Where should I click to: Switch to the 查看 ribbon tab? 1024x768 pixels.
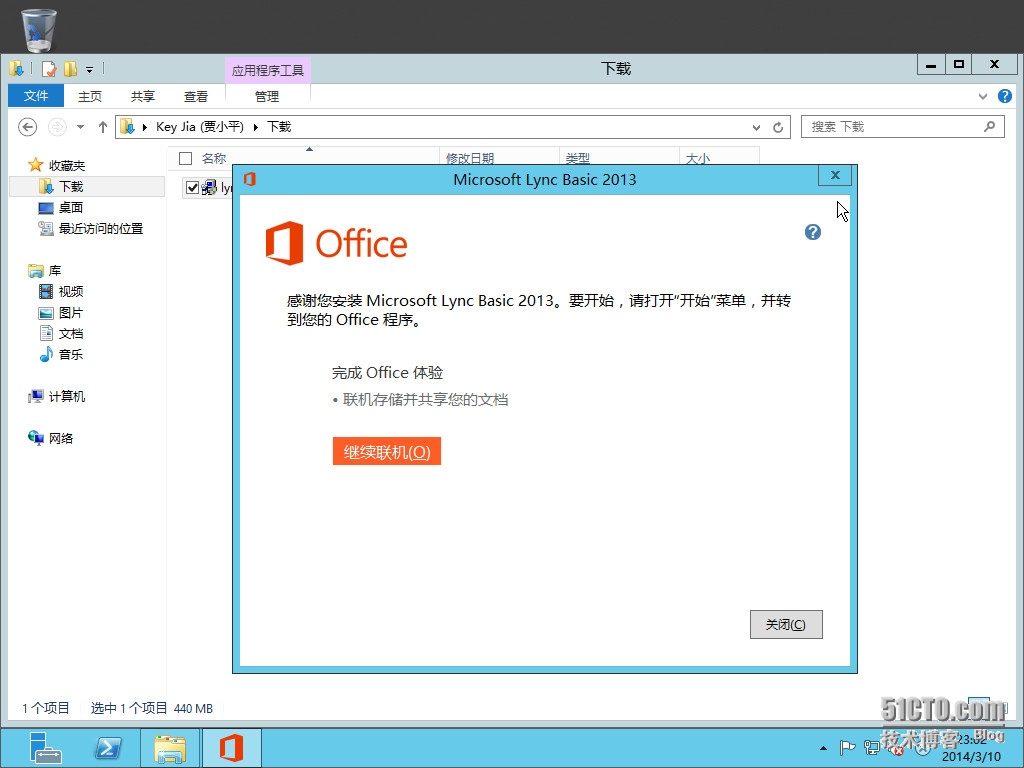click(195, 96)
